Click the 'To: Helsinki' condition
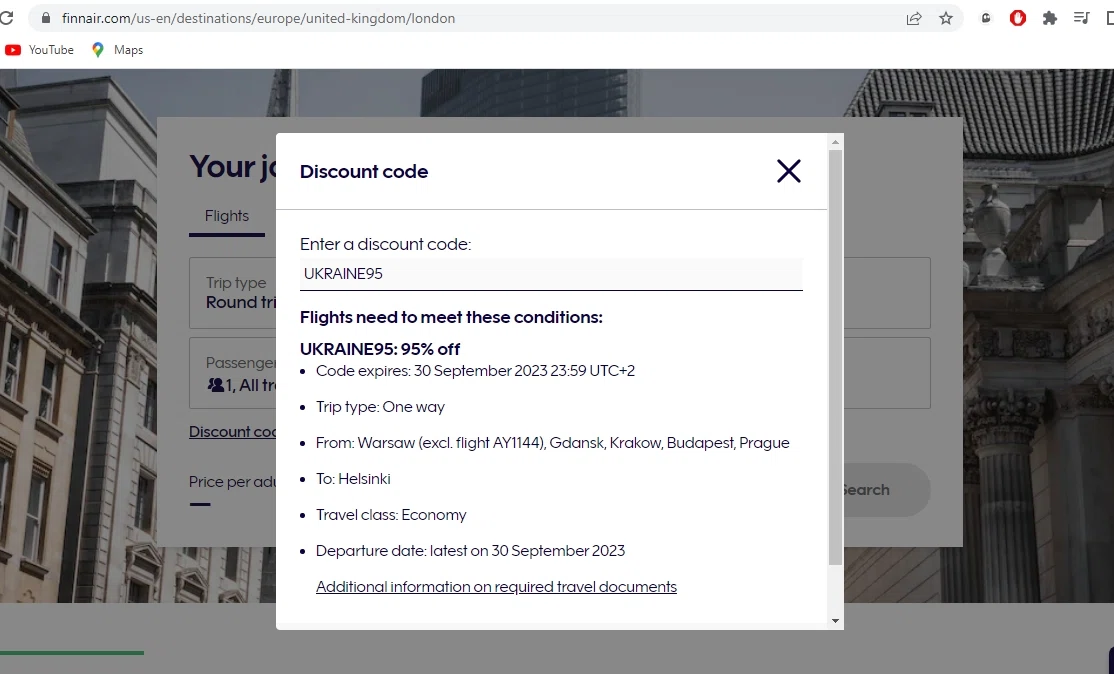The image size is (1114, 674). point(353,479)
